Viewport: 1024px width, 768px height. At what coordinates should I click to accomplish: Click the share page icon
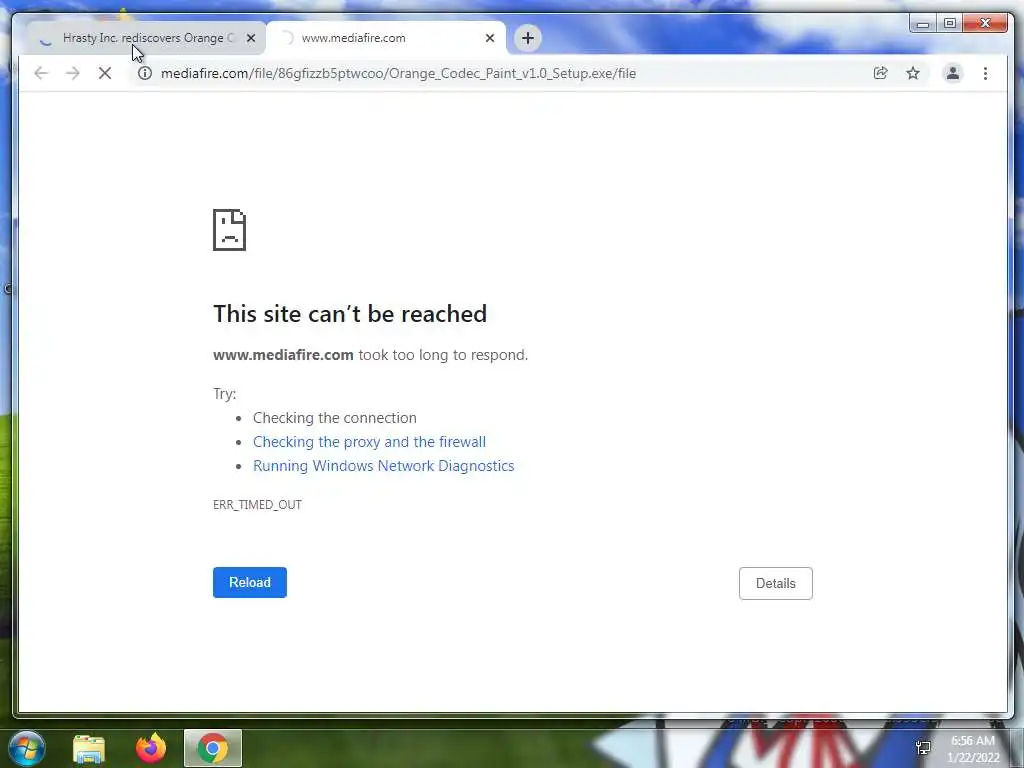tap(880, 73)
